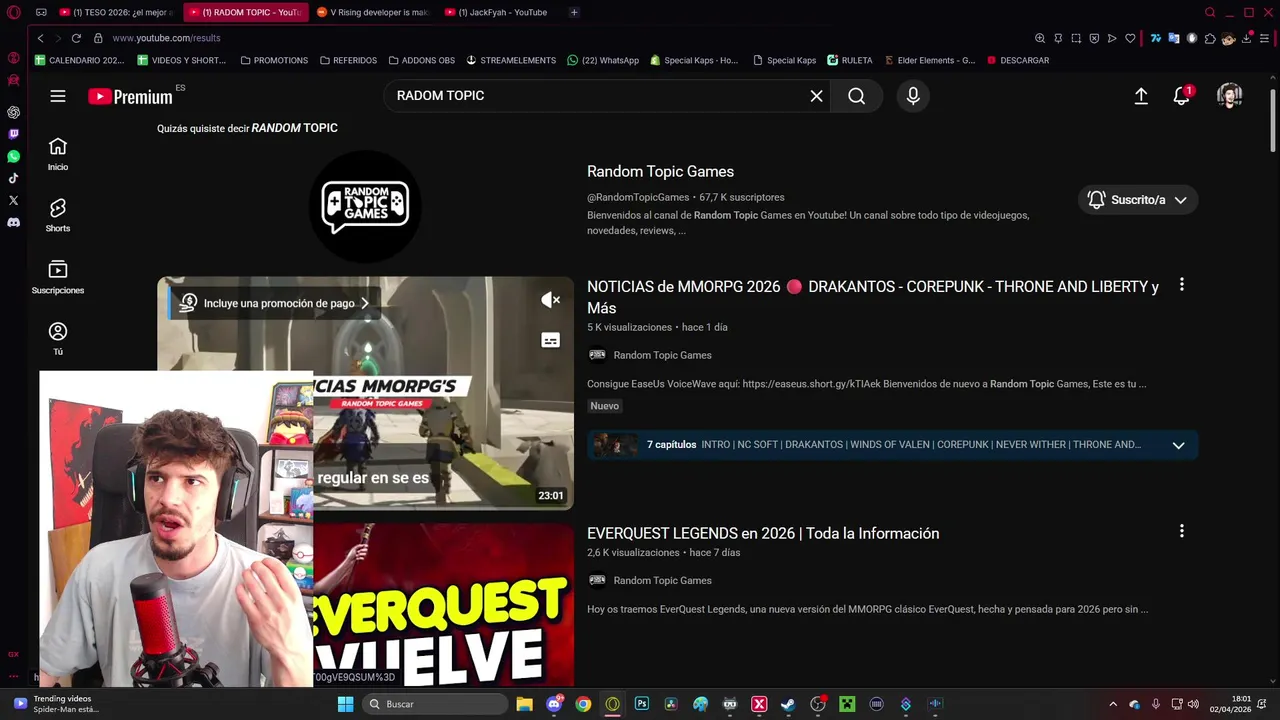Image resolution: width=1280 pixels, height=720 pixels.
Task: Expand the 7 capítulos chapter list
Action: coord(1178,445)
